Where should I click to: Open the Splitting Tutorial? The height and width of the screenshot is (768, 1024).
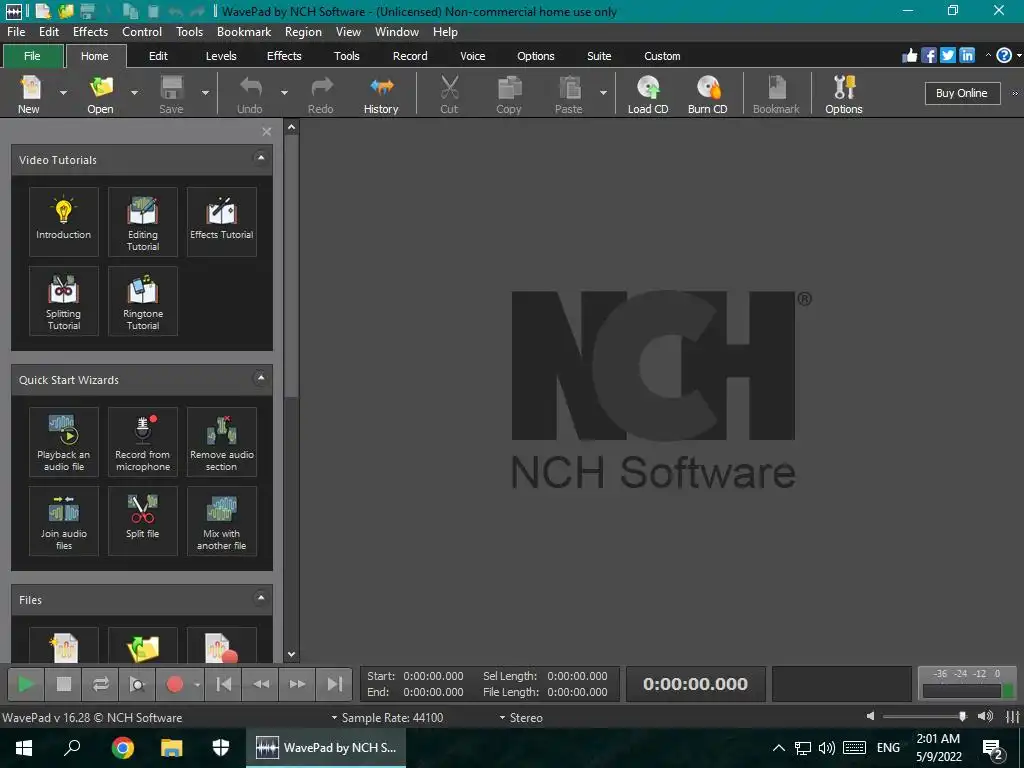pyautogui.click(x=63, y=300)
